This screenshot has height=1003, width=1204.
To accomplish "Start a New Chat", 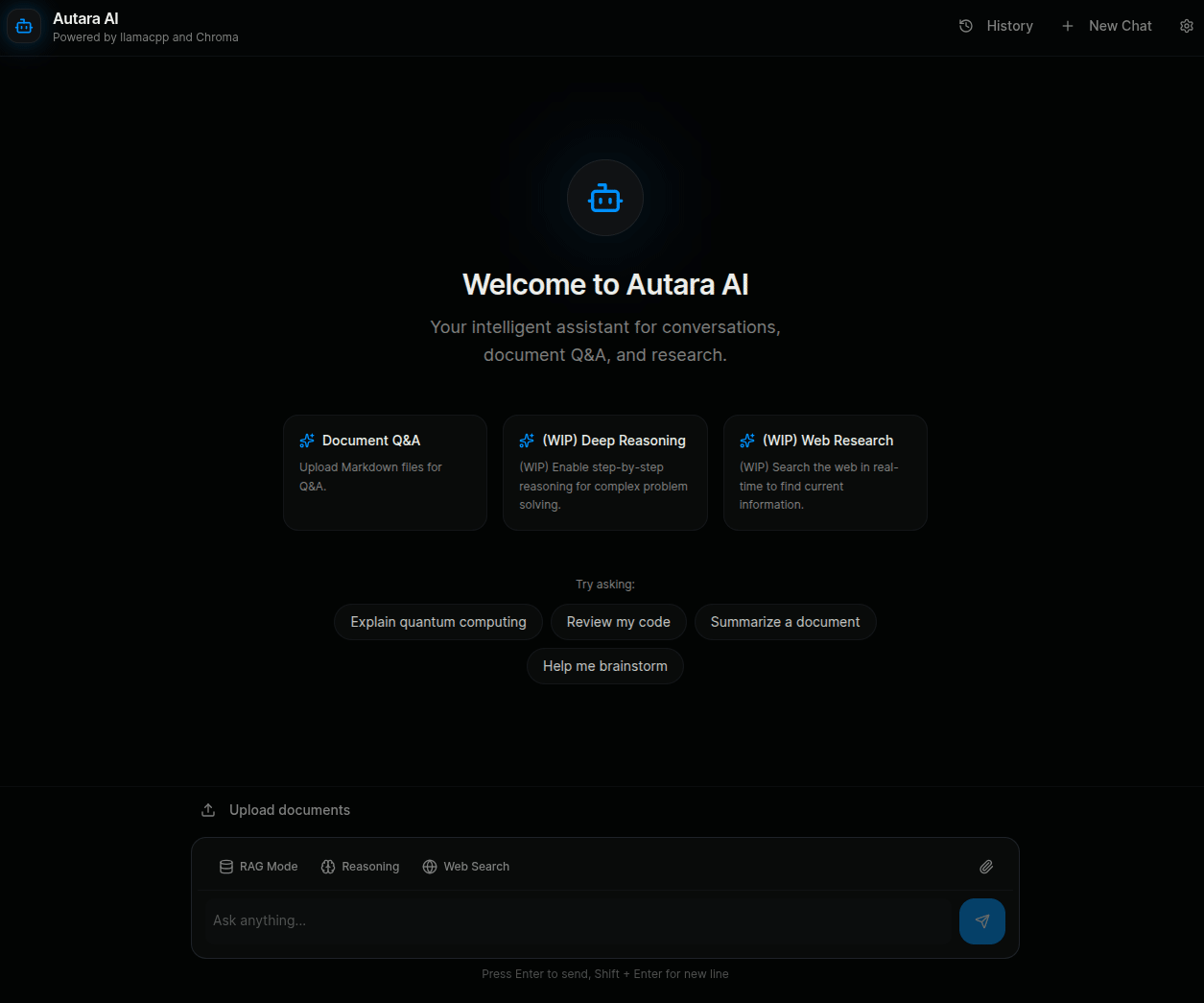I will tap(1107, 26).
